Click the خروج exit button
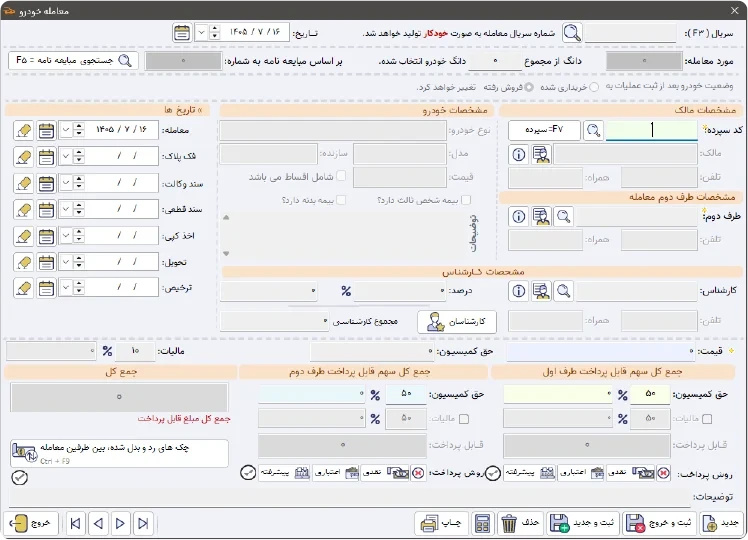This screenshot has height=540, width=748. tap(31, 524)
